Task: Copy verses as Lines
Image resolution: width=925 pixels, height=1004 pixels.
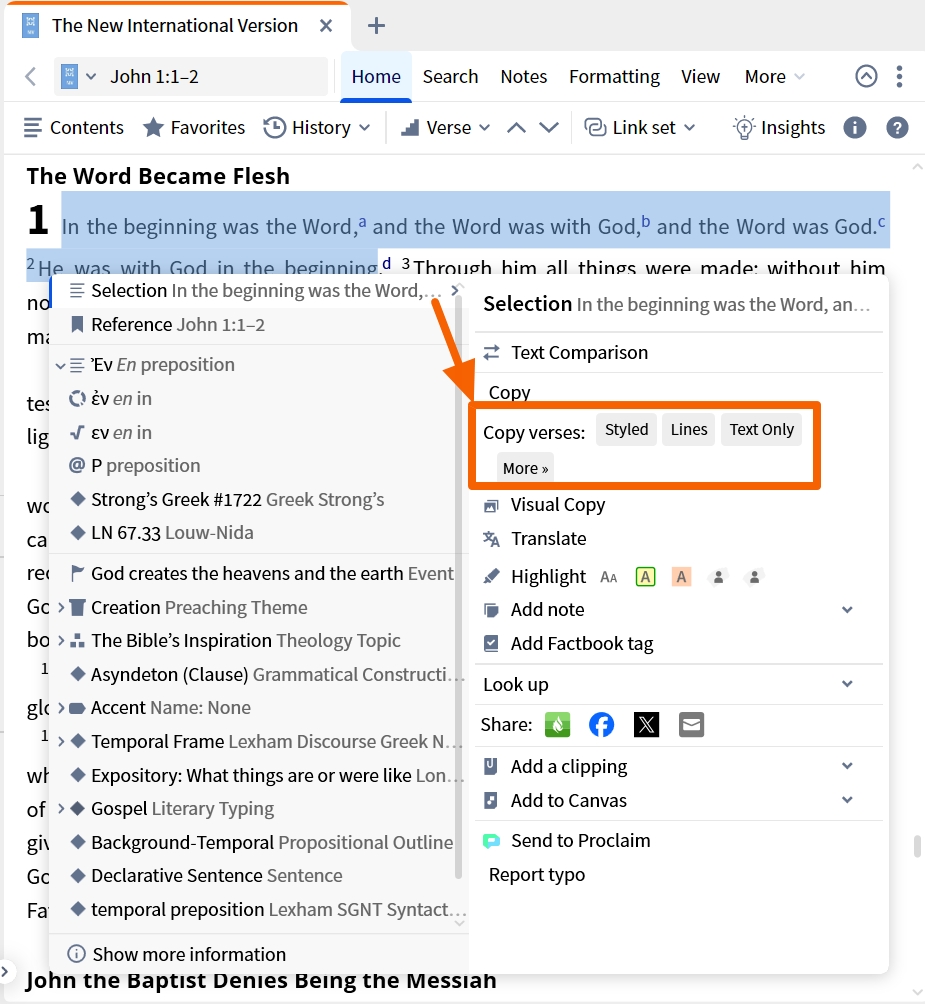Action: point(689,429)
